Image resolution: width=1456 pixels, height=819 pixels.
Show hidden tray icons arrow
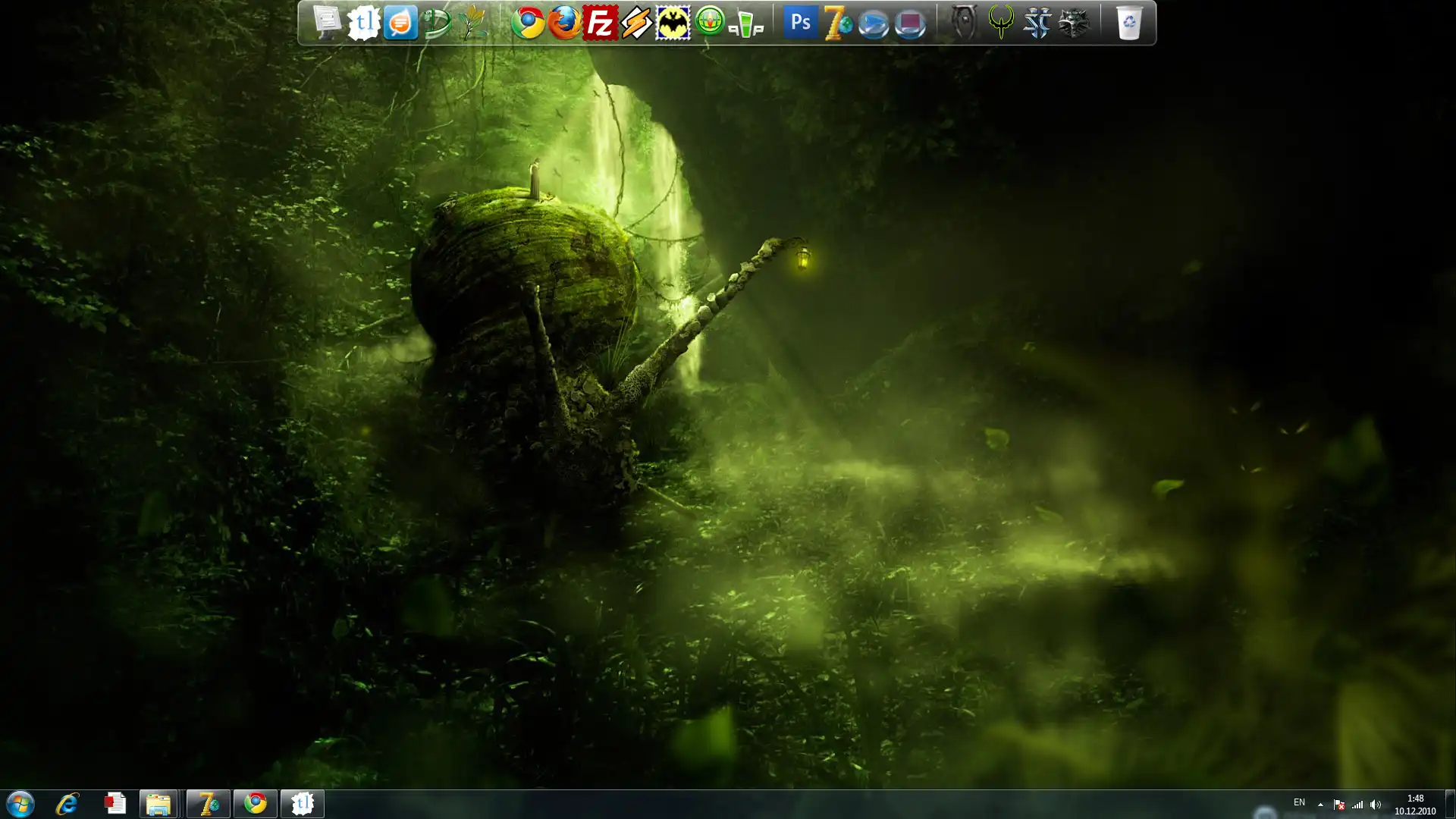[1320, 805]
